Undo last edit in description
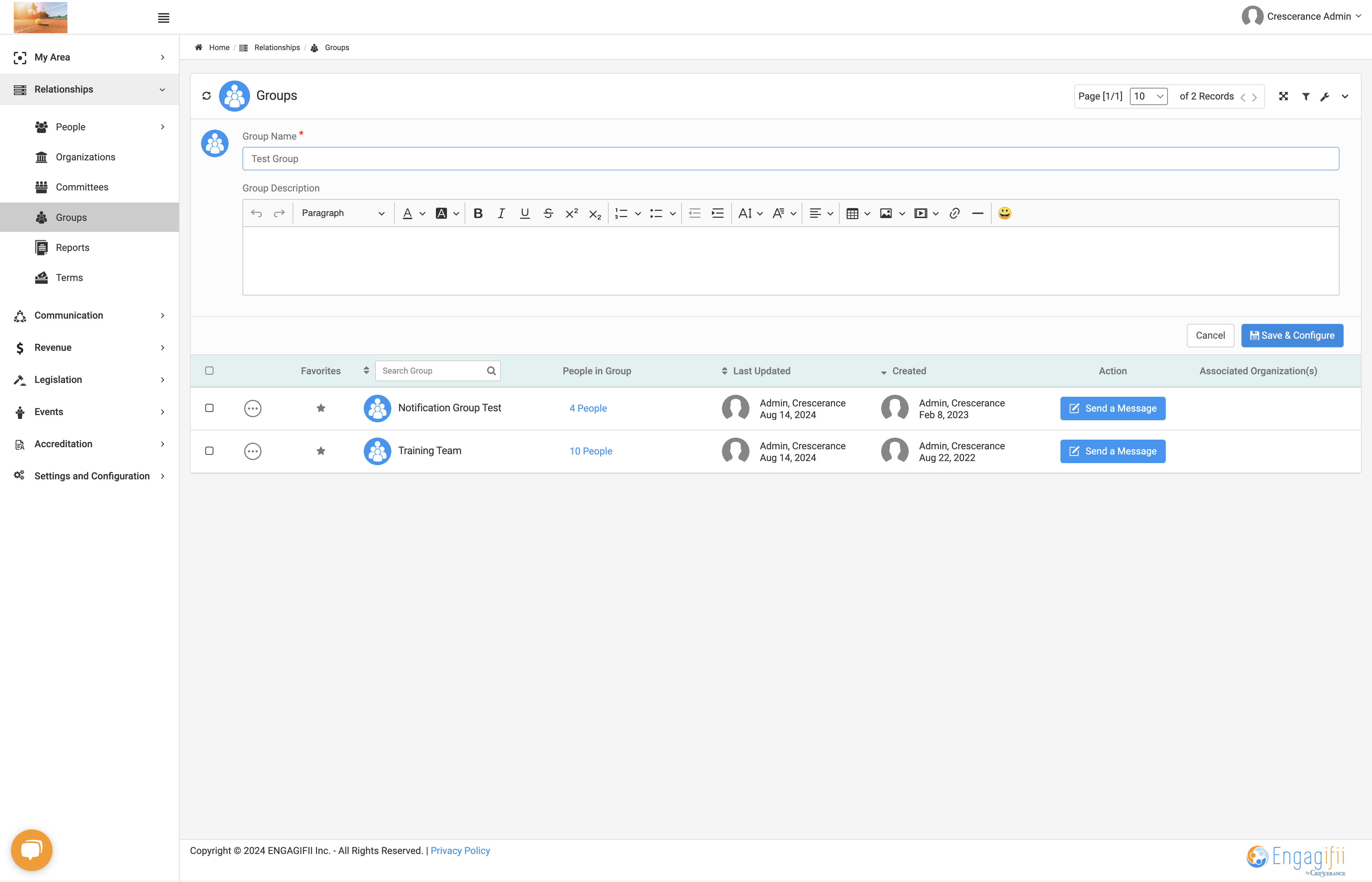This screenshot has width=1372, height=882. [256, 213]
